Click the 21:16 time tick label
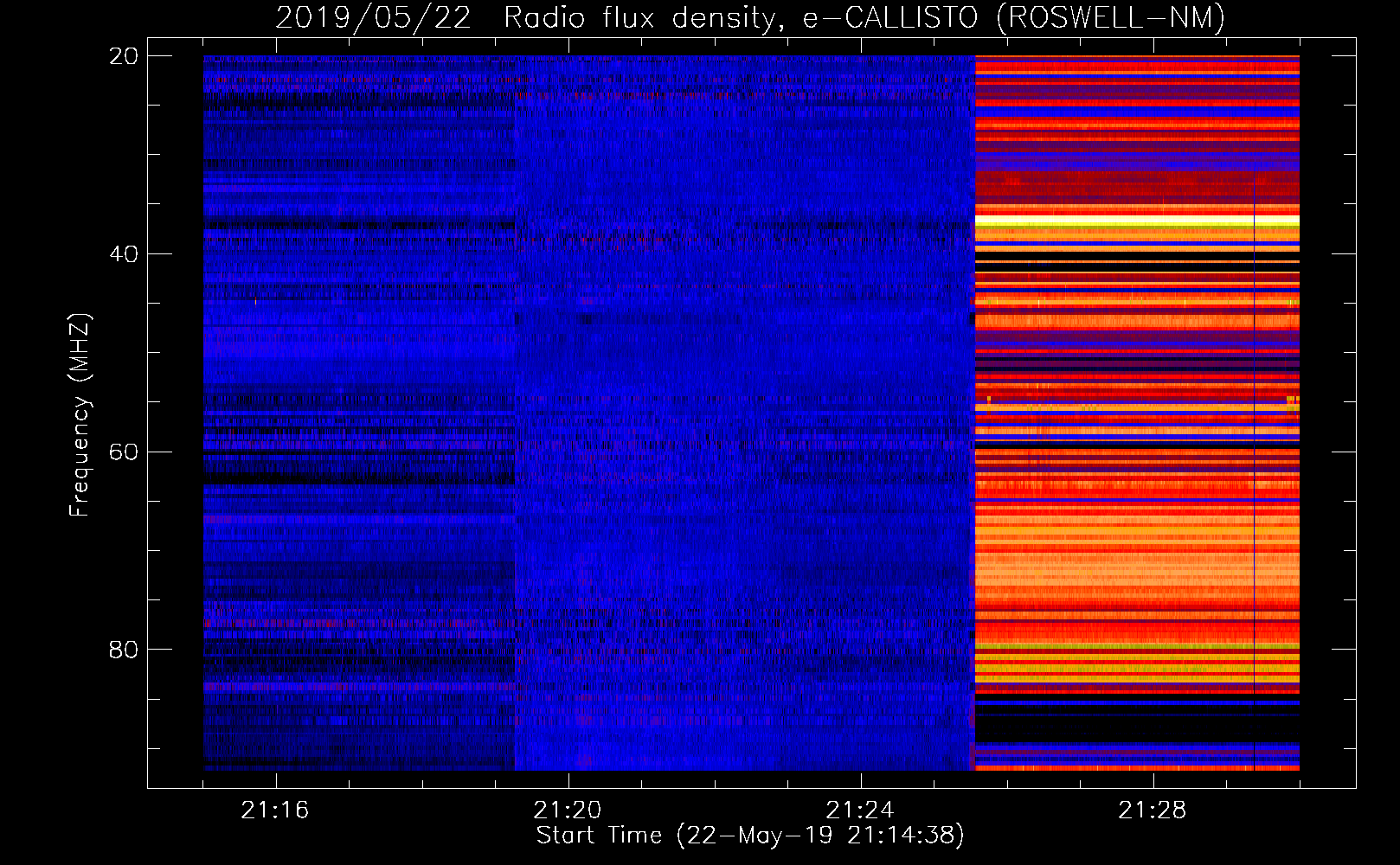This screenshot has width=1400, height=865. tap(275, 811)
